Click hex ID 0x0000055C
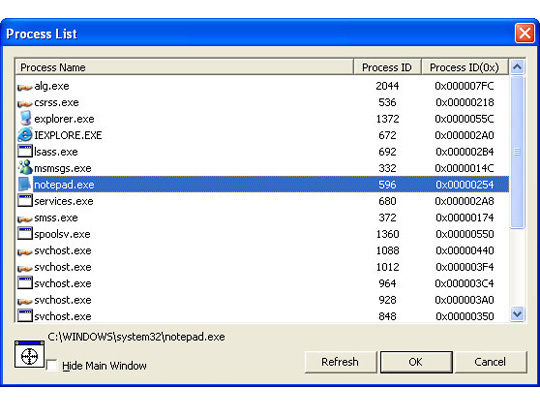This screenshot has height=405, width=540. pos(465,119)
